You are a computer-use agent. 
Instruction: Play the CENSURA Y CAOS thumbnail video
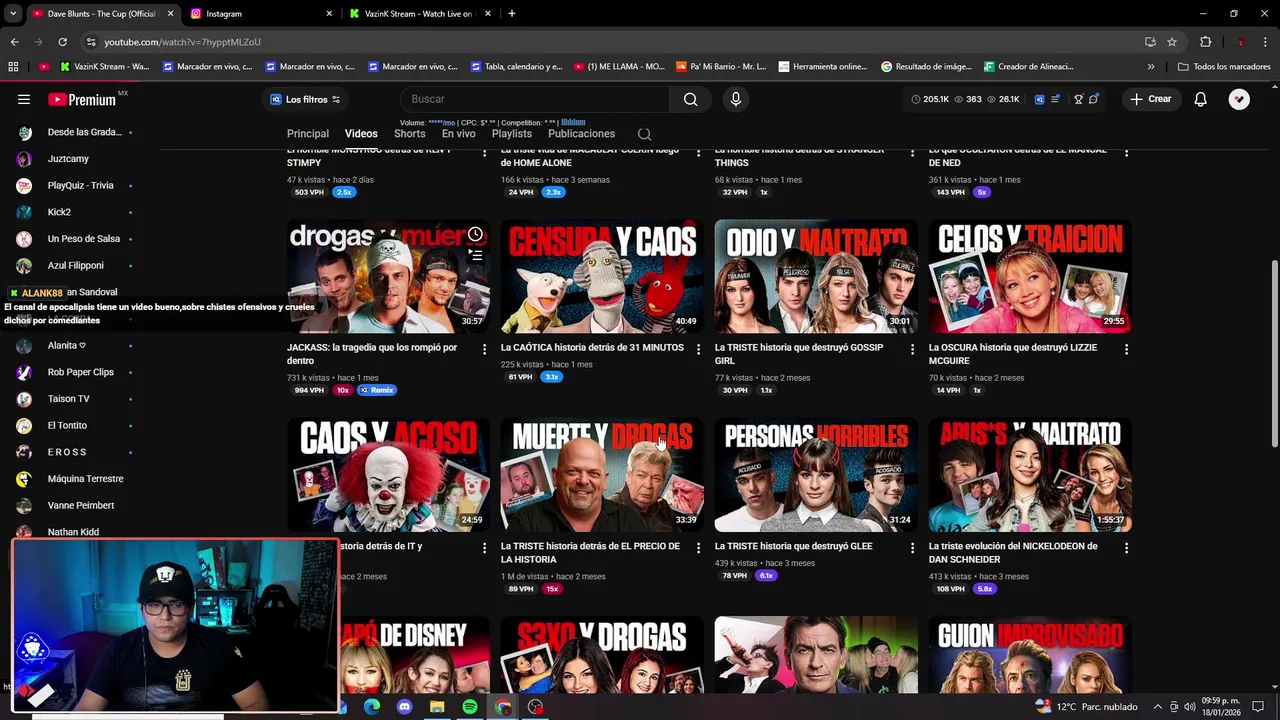click(602, 277)
